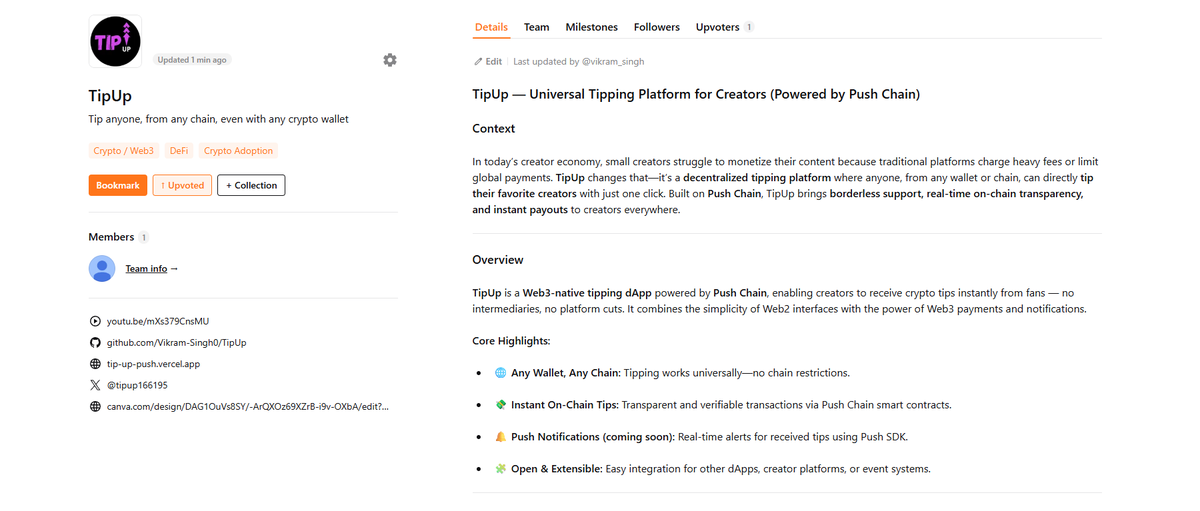Click the globe icon beside the Canva link
The image size is (1200, 511).
(95, 407)
